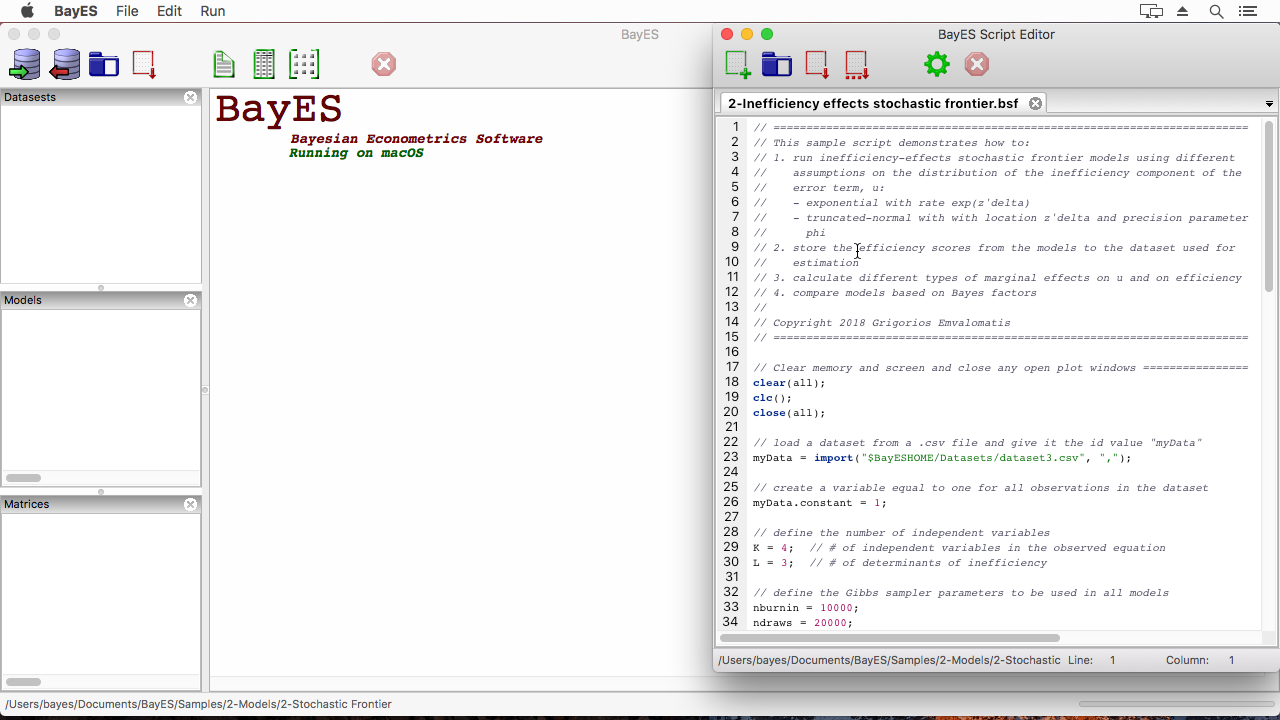Create a new script in Script Editor
Image resolution: width=1280 pixels, height=720 pixels.
click(737, 65)
